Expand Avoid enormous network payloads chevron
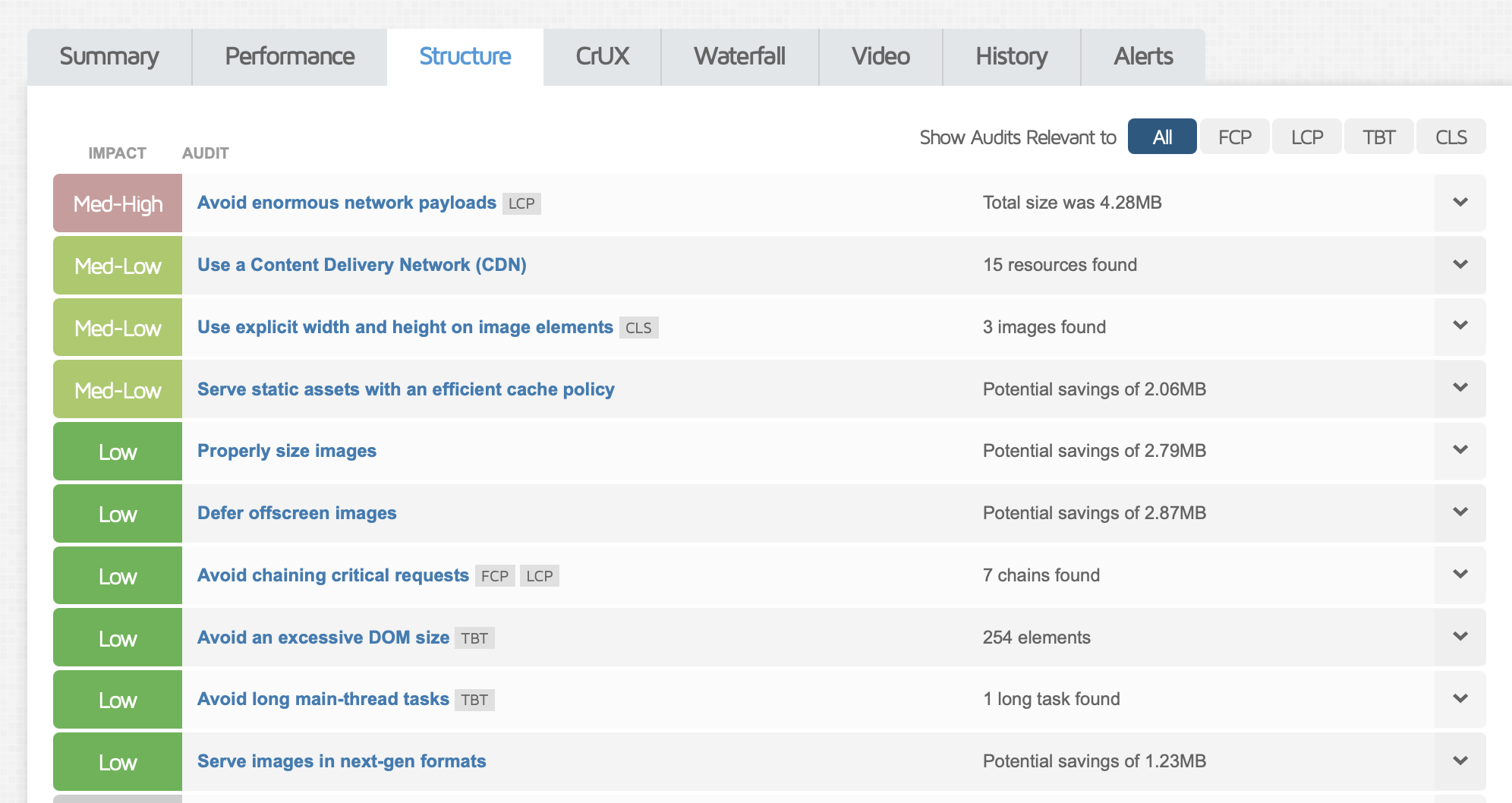The width and height of the screenshot is (1512, 803). (1460, 203)
